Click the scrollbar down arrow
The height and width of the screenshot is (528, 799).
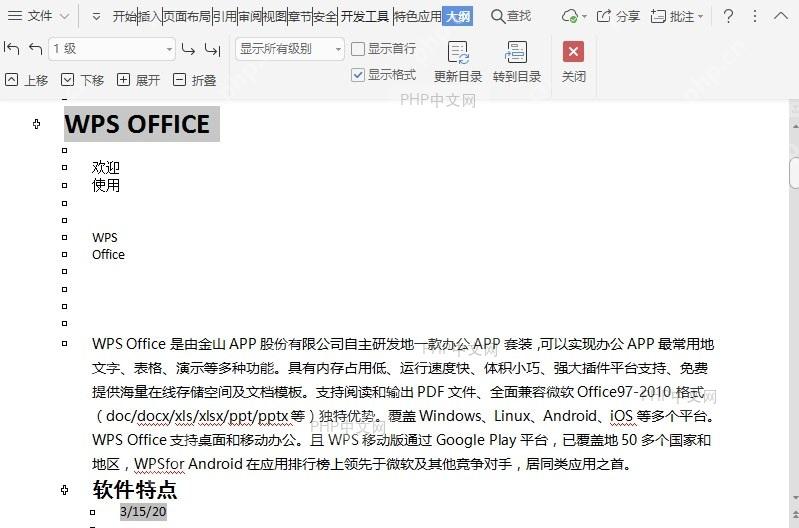pos(795,497)
